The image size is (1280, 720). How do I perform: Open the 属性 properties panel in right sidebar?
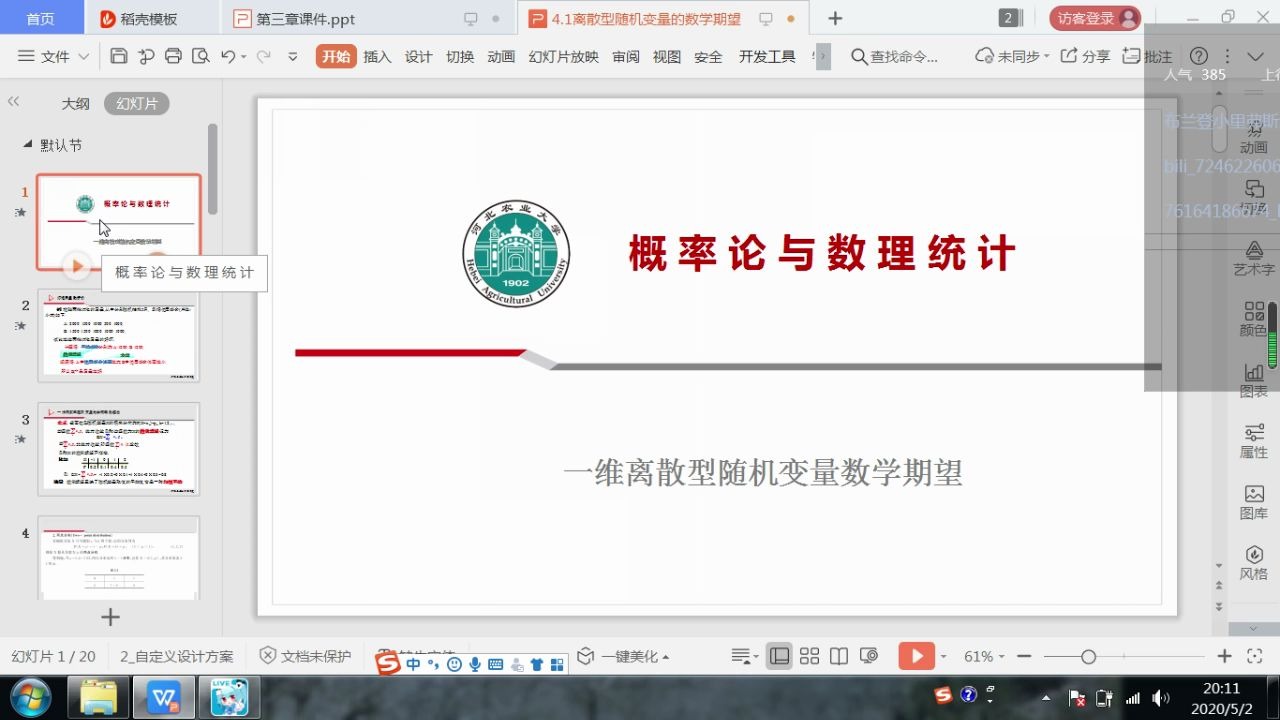coord(1254,442)
